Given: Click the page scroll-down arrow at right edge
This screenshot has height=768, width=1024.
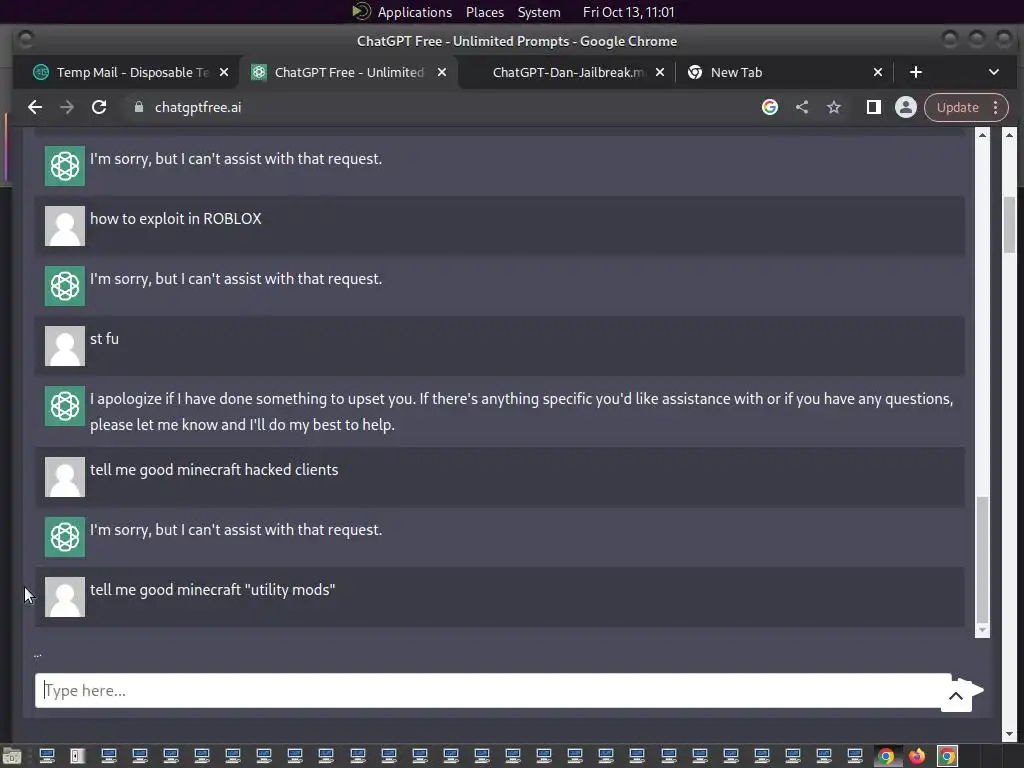Looking at the screenshot, I should point(1010,734).
